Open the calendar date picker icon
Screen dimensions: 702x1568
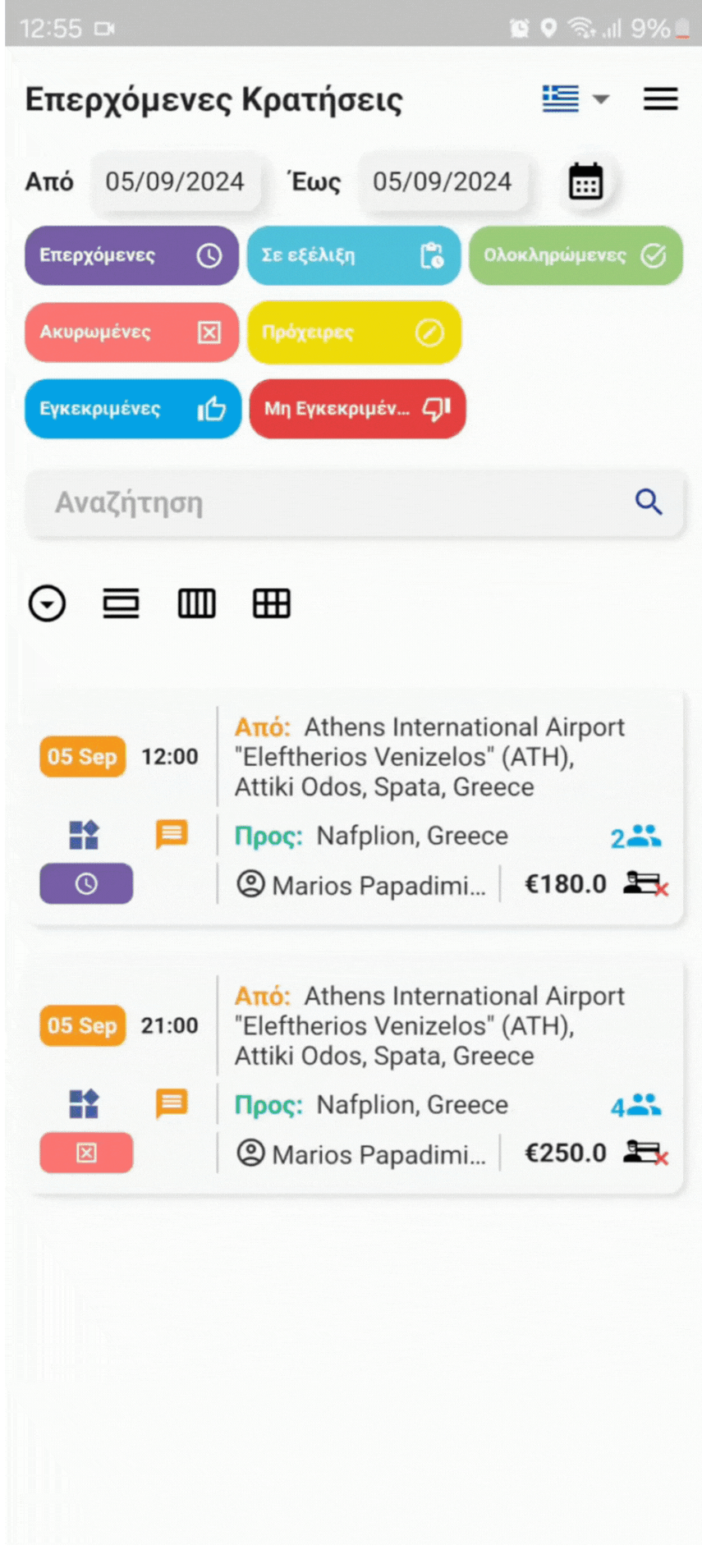pyautogui.click(x=585, y=181)
